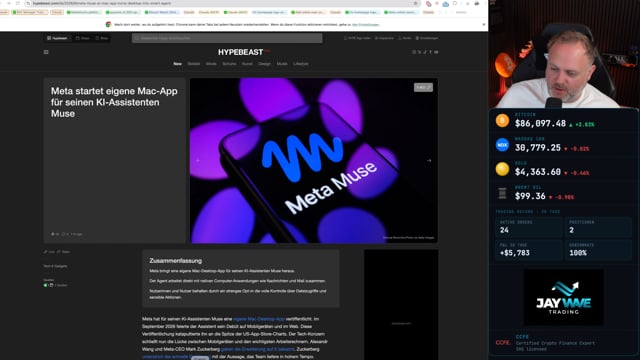Click the +$5,783 profit value

coord(515,253)
